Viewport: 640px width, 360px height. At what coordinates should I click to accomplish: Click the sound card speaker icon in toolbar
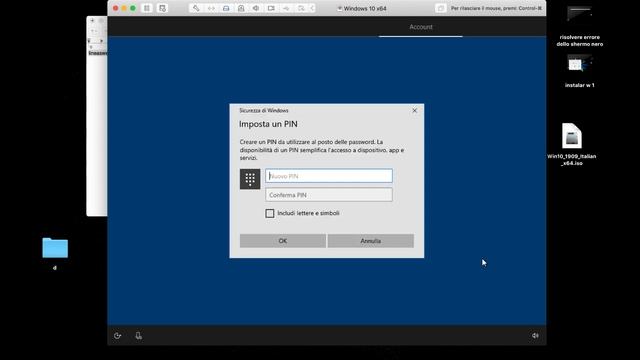256,8
